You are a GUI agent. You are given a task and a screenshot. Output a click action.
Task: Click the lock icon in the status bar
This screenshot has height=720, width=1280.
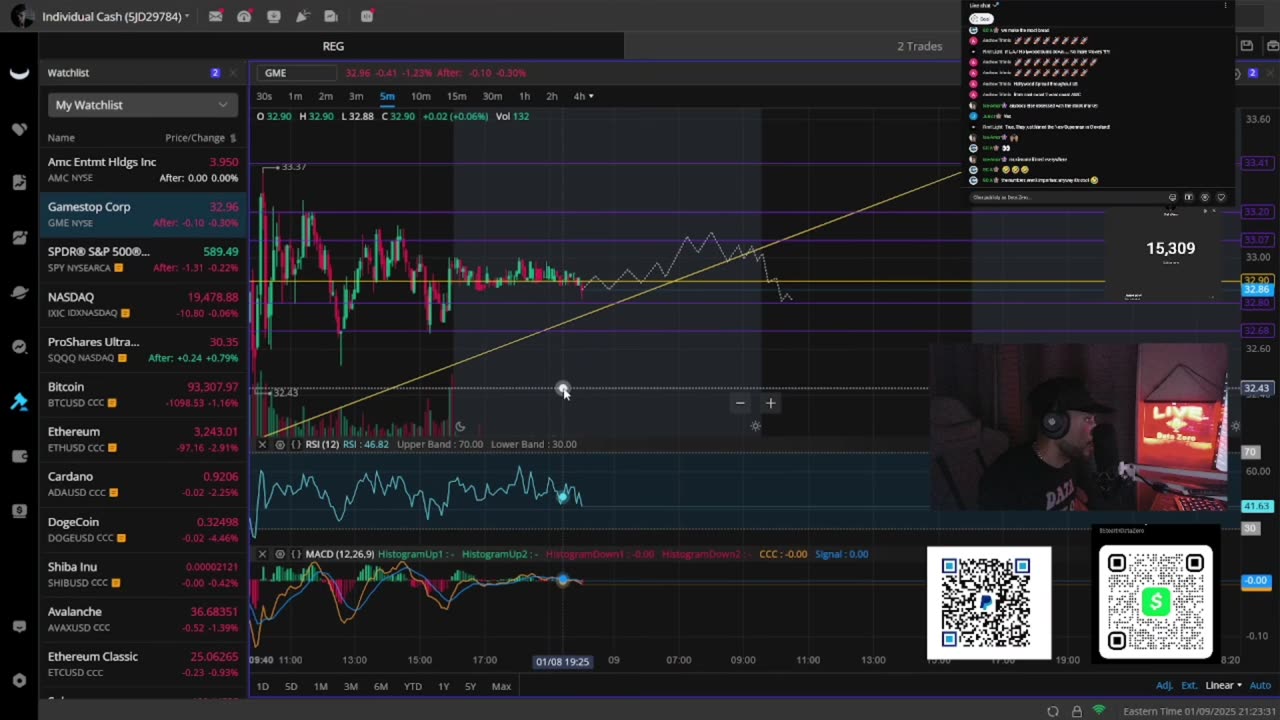[1076, 711]
